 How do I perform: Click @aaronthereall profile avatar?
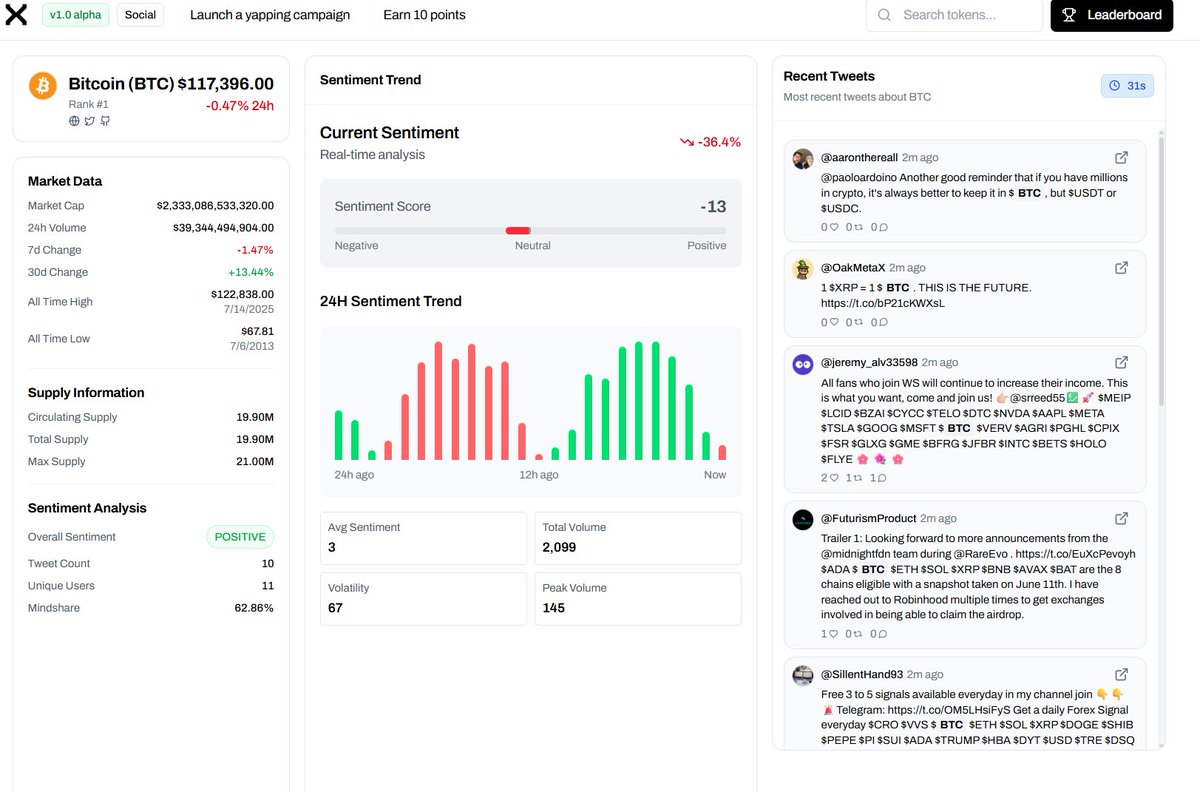(x=803, y=159)
